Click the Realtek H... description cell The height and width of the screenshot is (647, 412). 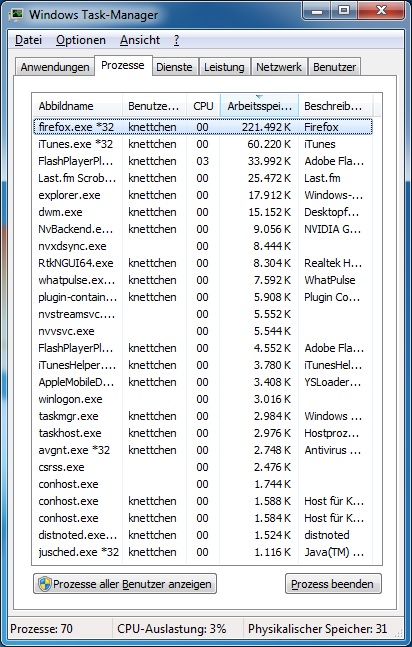click(x=333, y=263)
